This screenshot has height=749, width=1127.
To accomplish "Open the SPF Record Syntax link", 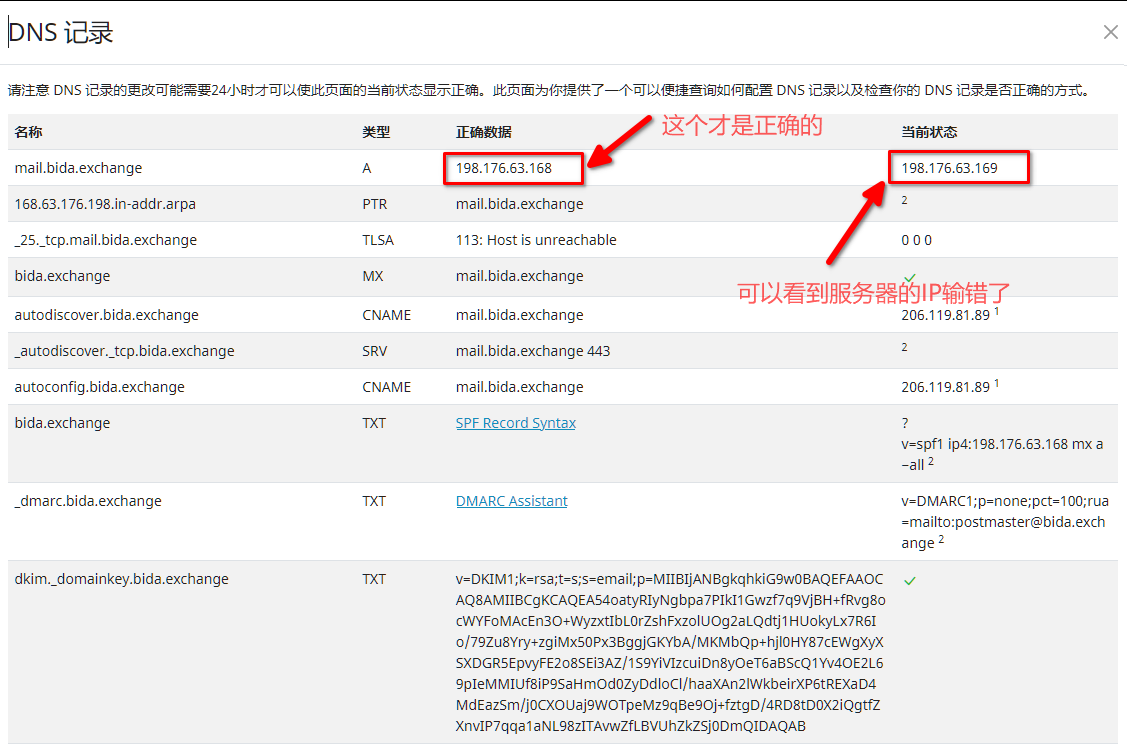I will click(x=515, y=423).
